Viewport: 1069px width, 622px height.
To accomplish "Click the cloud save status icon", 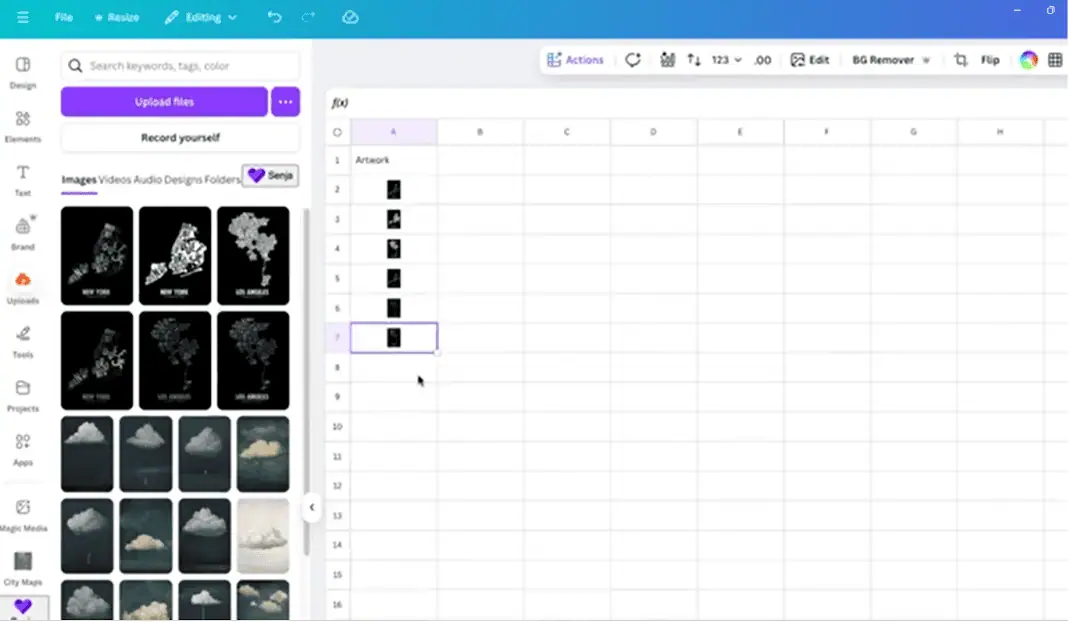I will point(350,18).
